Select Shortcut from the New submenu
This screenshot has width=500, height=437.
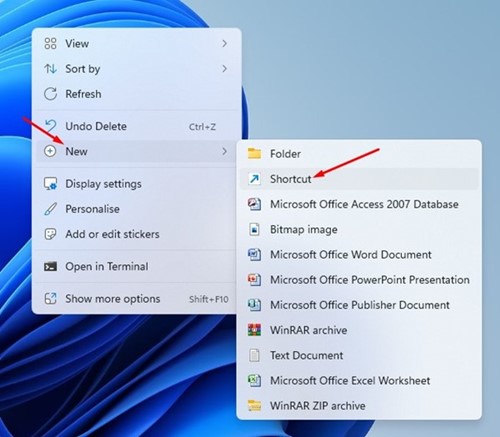pos(359,179)
